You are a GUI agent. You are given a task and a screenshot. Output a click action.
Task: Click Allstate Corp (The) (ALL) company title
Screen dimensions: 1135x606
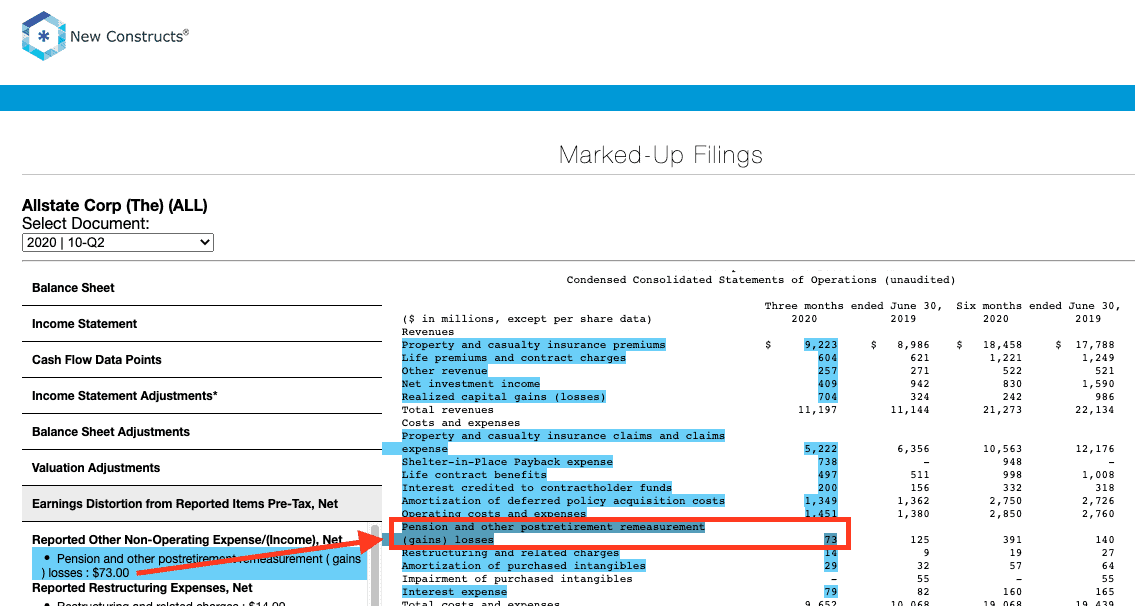click(x=115, y=206)
